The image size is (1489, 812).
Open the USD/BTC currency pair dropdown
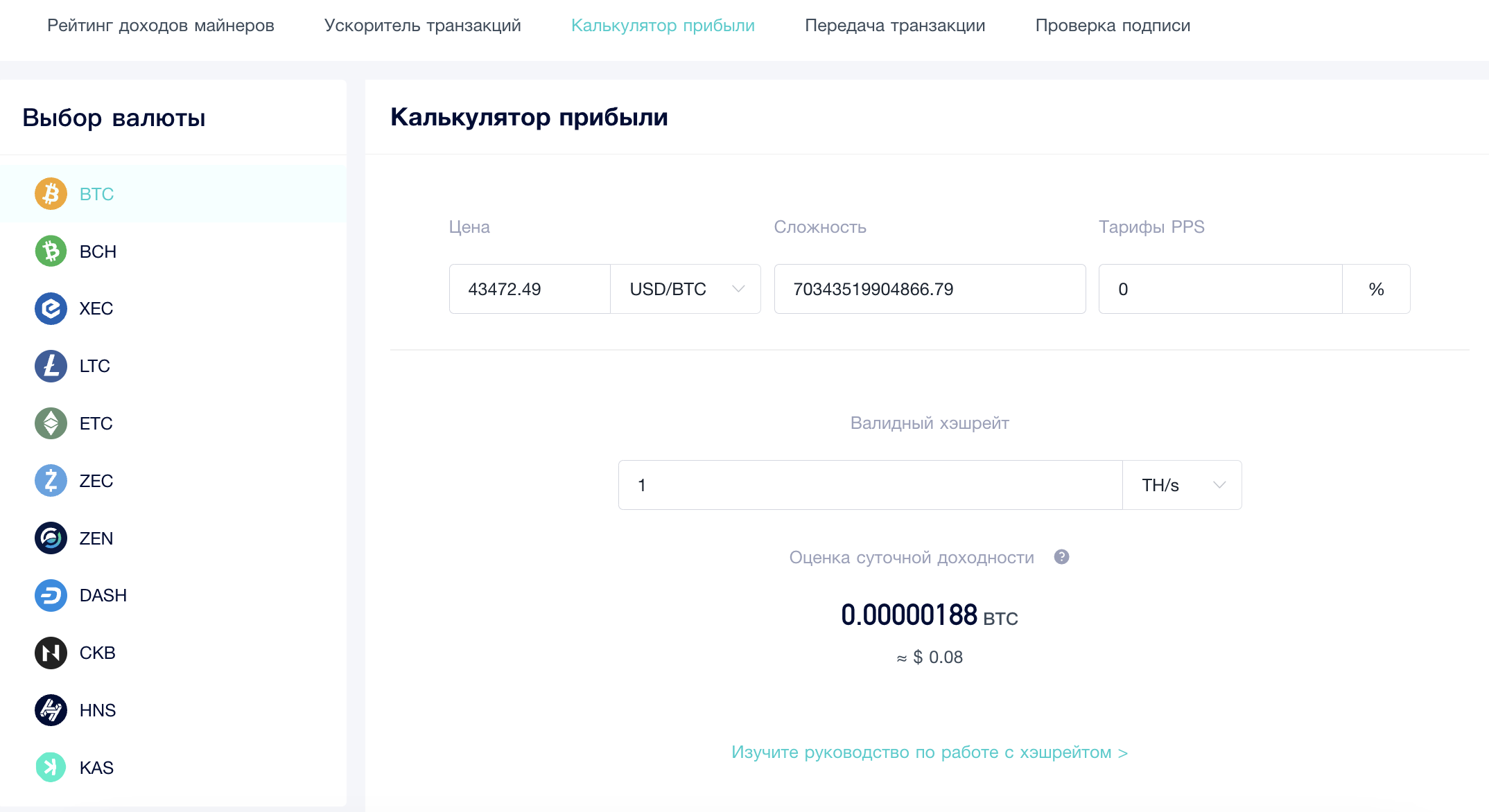click(x=686, y=289)
